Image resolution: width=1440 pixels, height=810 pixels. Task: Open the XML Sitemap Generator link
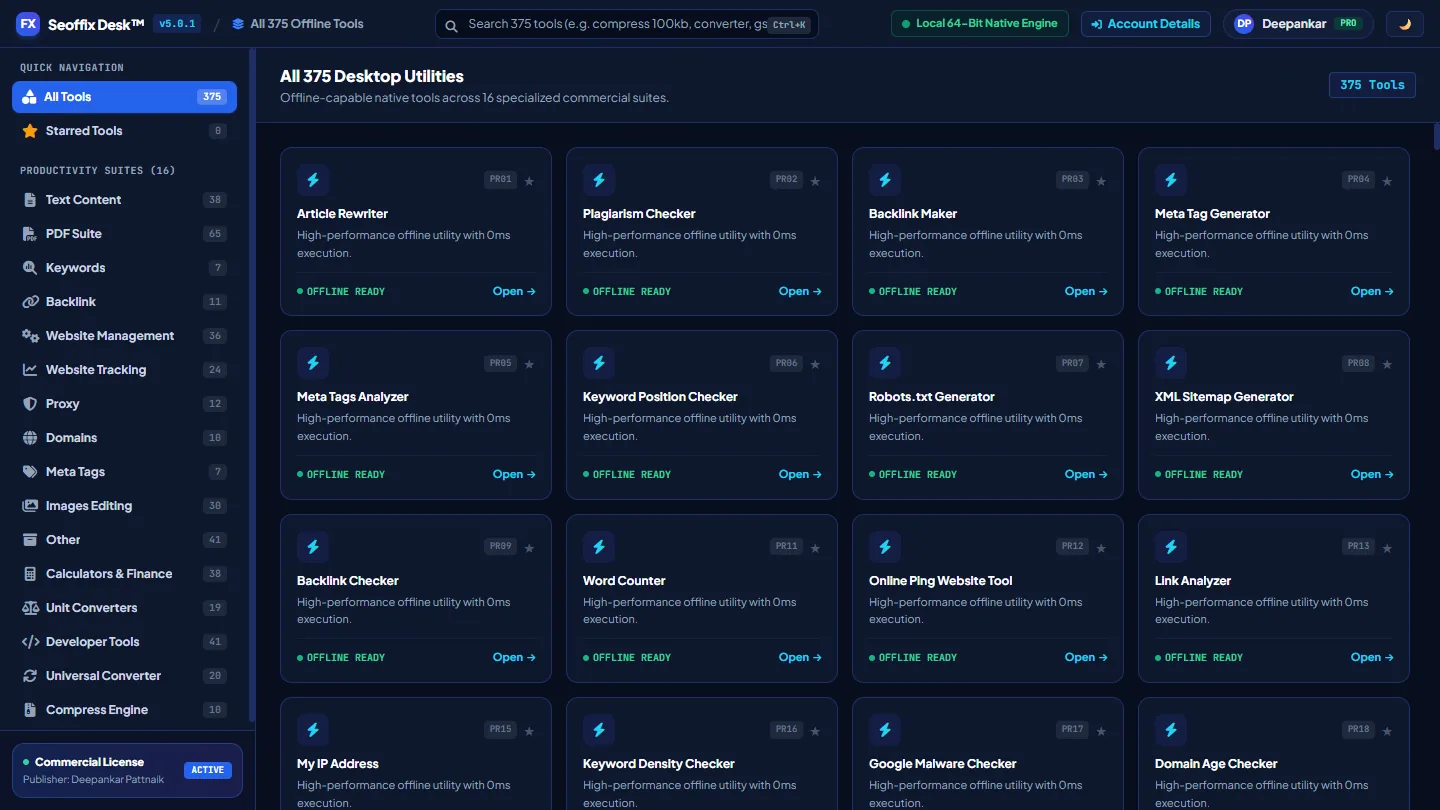(1372, 475)
